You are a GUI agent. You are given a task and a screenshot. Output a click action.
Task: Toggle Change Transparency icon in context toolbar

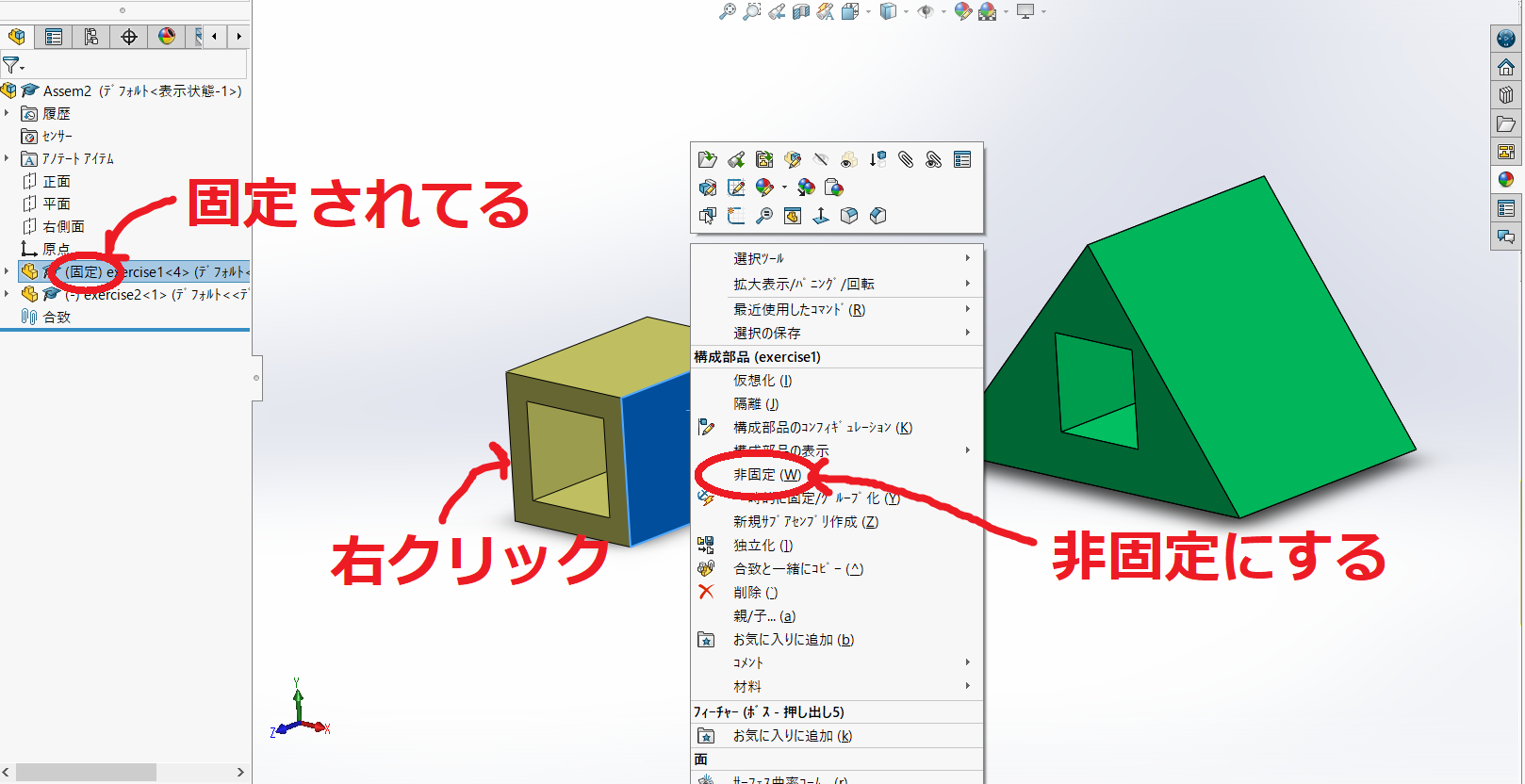849,160
